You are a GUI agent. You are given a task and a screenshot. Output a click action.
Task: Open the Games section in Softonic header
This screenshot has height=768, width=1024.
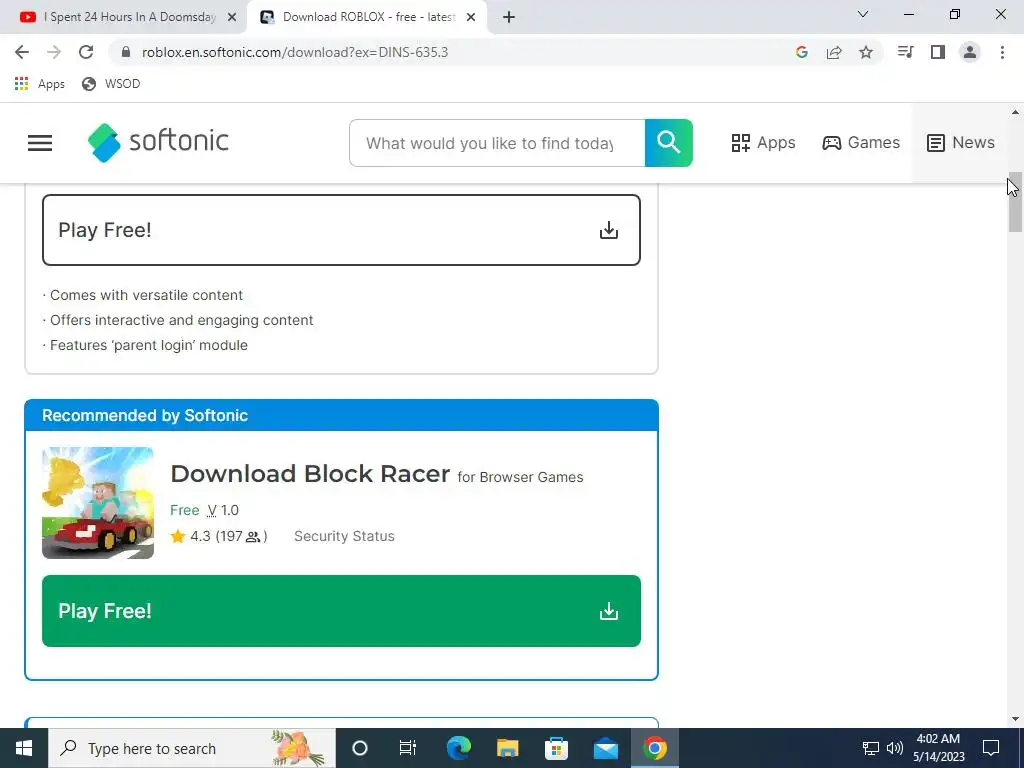pos(861,142)
